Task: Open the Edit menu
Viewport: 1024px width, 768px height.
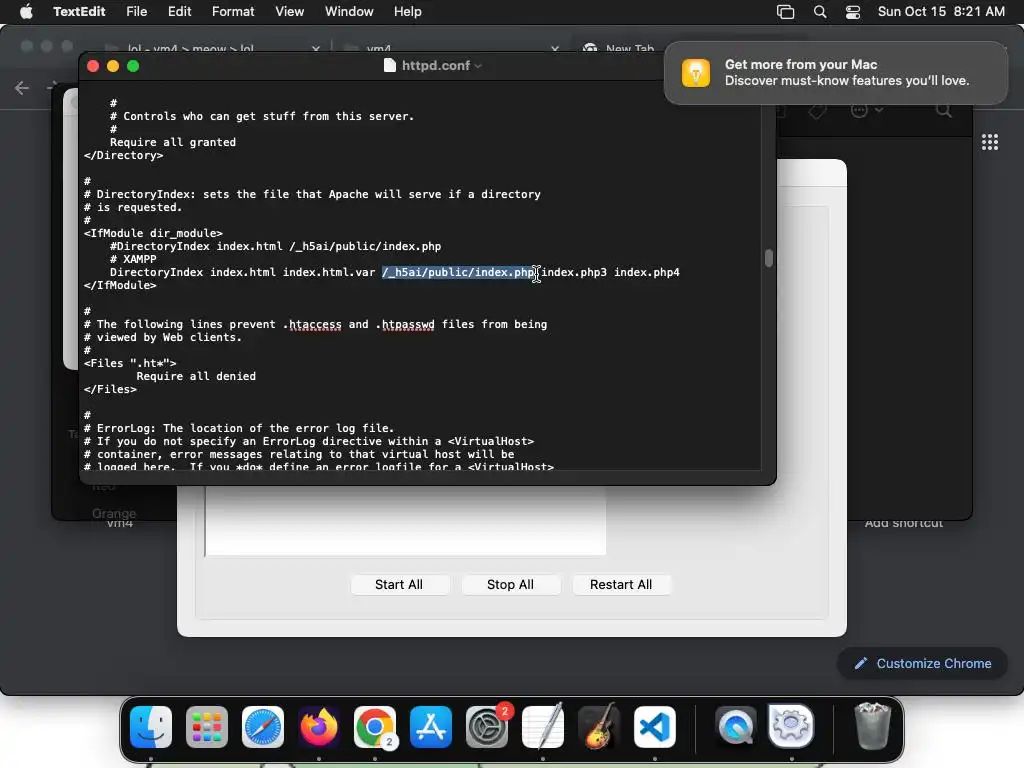Action: 179,12
